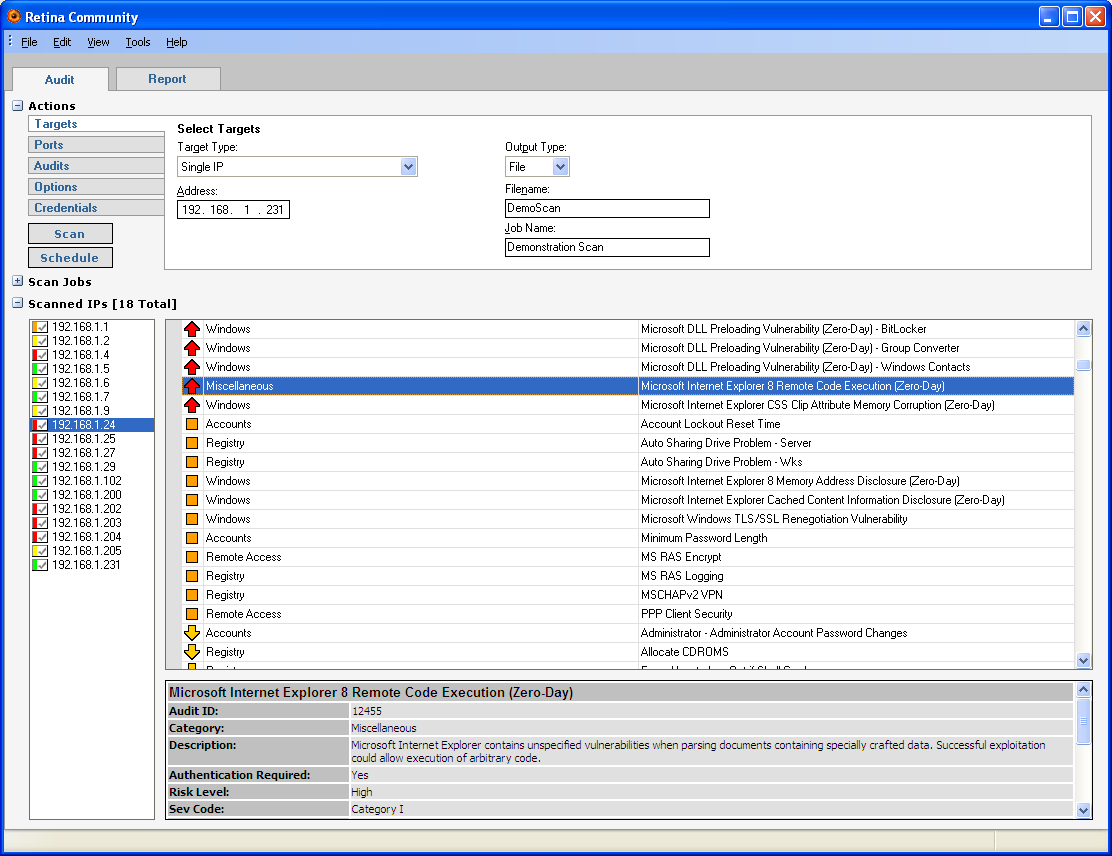Open the Tools menu

tap(138, 42)
